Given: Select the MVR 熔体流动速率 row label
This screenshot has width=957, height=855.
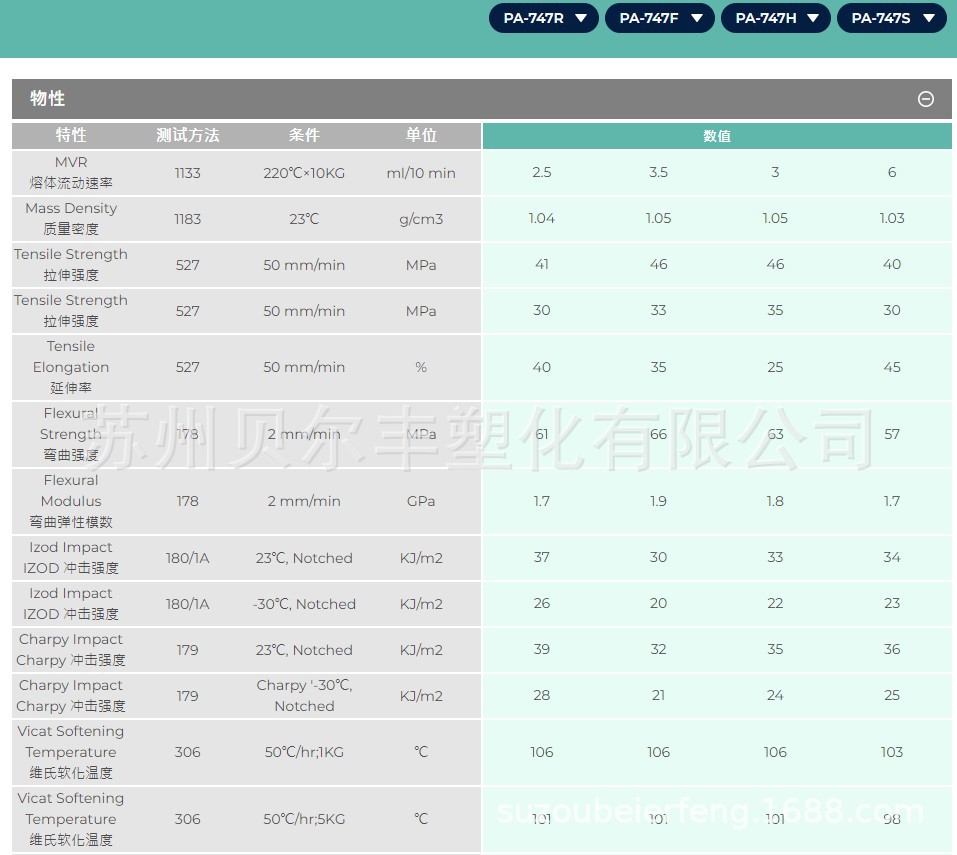Looking at the screenshot, I should pos(71,172).
